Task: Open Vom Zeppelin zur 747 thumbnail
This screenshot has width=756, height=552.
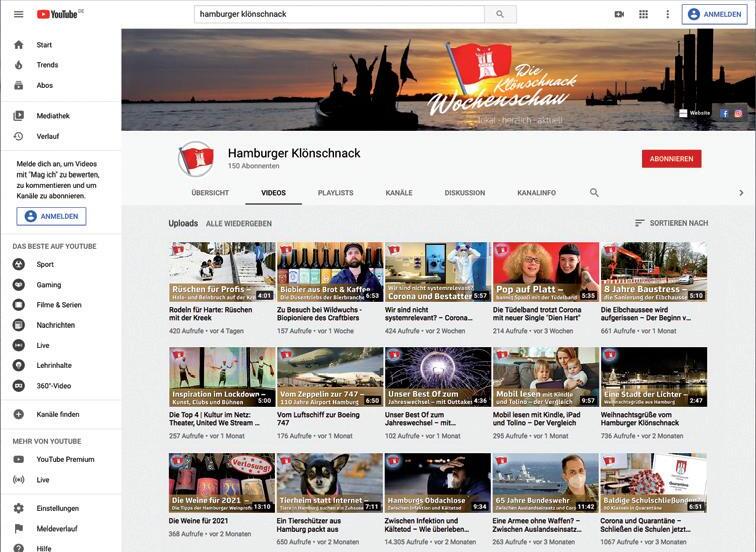Action: pos(330,377)
